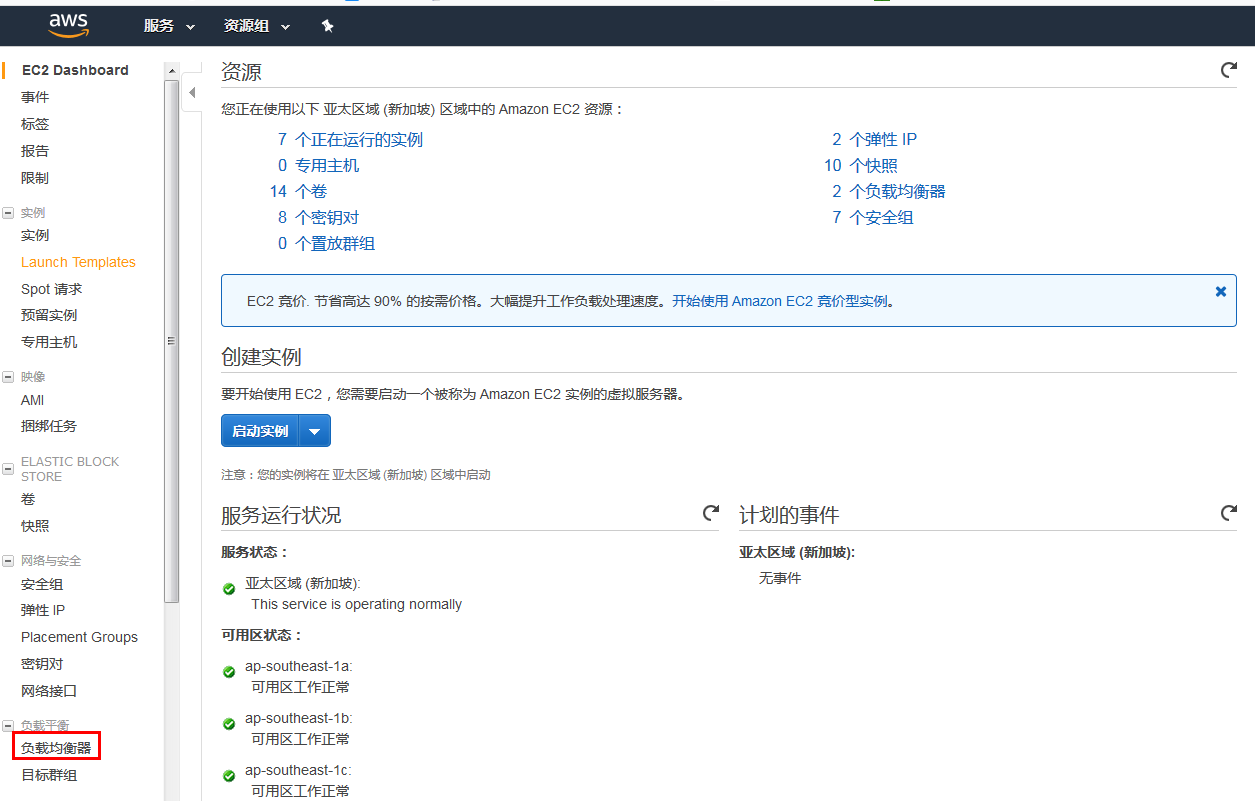Collapse the 网络与安全 sidebar section
Viewport: 1255px width, 801px height.
tap(8, 561)
